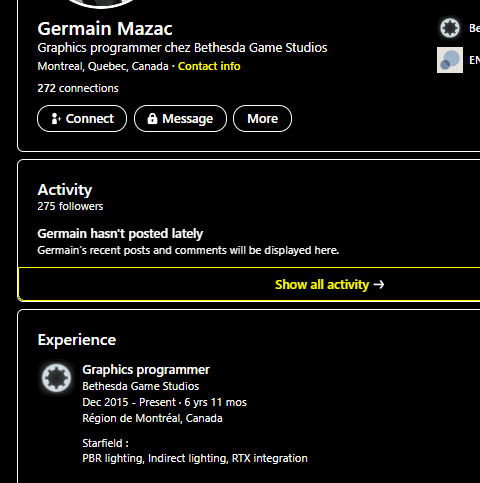Image resolution: width=480 pixels, height=483 pixels.
Task: Click the arrow beside Show all activity
Action: pos(379,285)
